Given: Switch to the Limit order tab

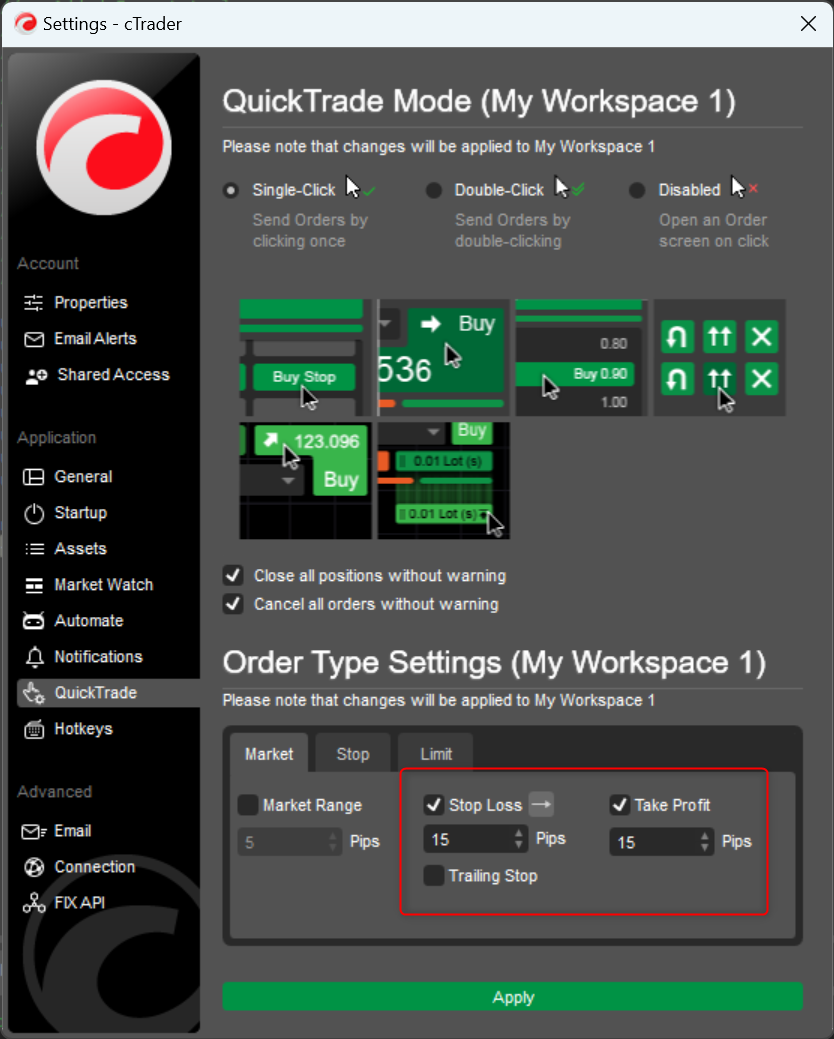Looking at the screenshot, I should coord(436,753).
